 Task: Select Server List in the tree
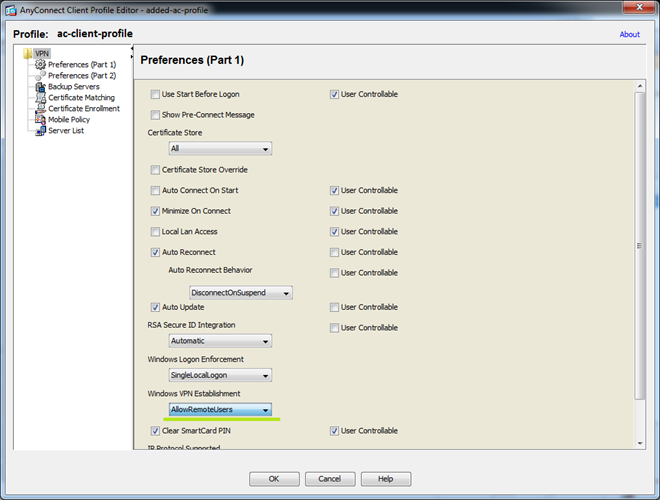(x=66, y=130)
